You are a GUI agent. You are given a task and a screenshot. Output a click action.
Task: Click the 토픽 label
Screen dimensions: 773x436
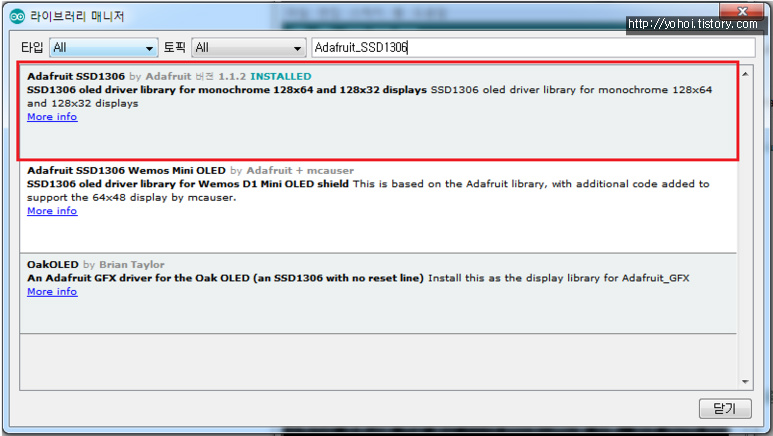(175, 48)
